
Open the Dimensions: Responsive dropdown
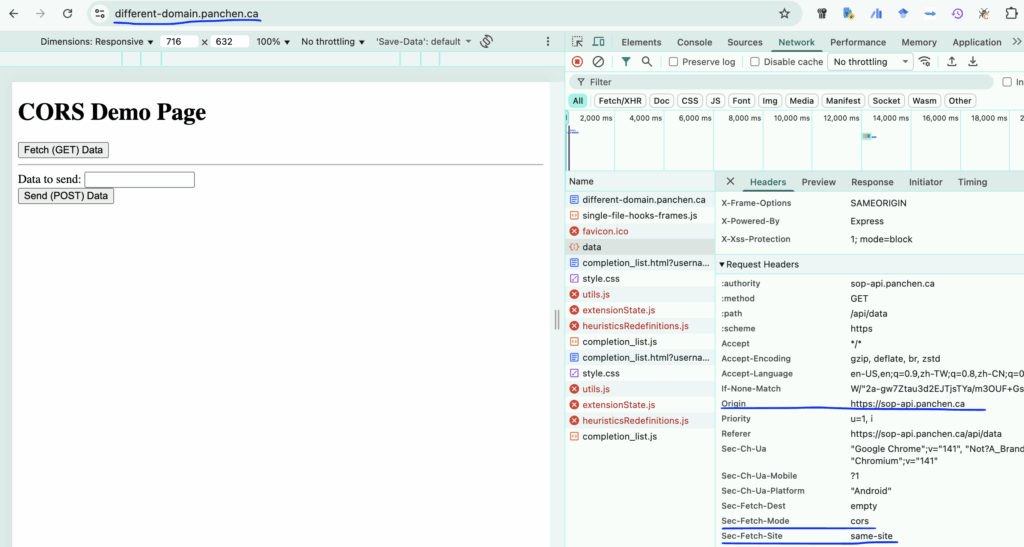[97, 42]
